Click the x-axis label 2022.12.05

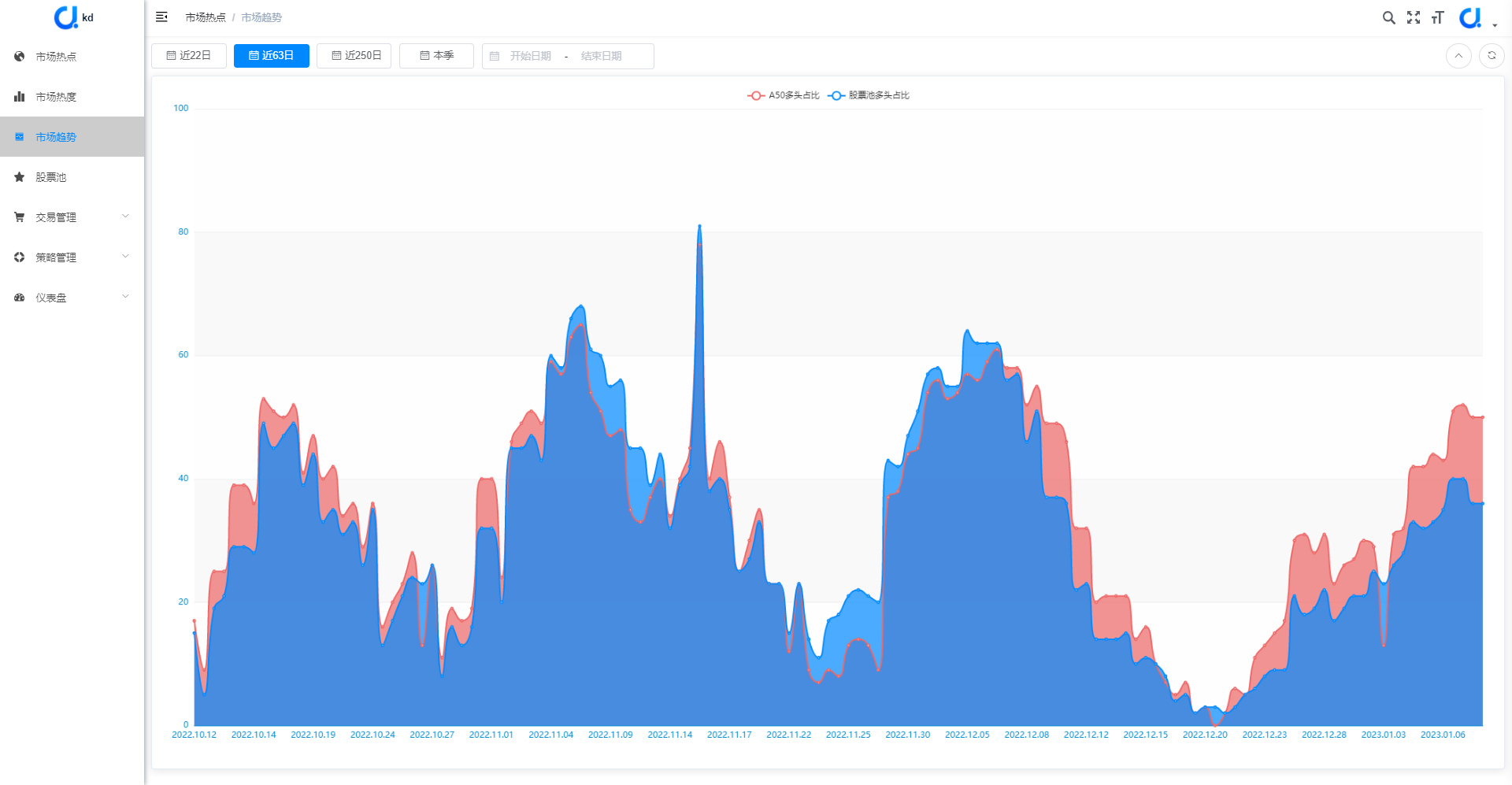(967, 735)
